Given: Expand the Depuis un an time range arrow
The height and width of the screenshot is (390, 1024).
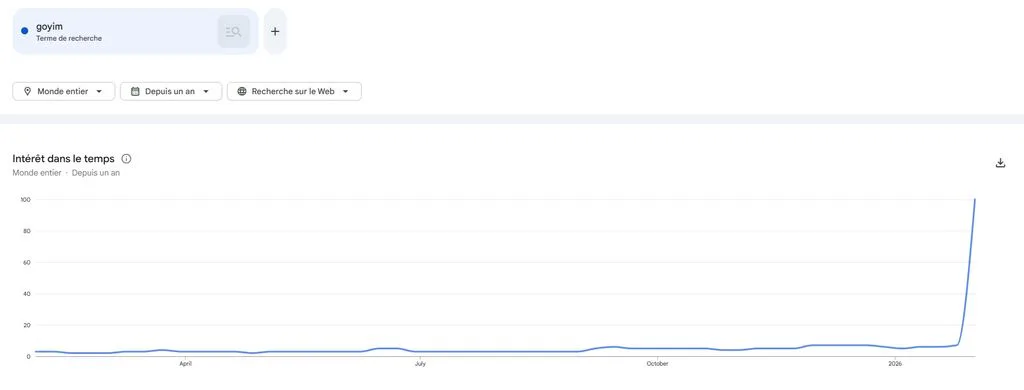Looking at the screenshot, I should coord(206,91).
